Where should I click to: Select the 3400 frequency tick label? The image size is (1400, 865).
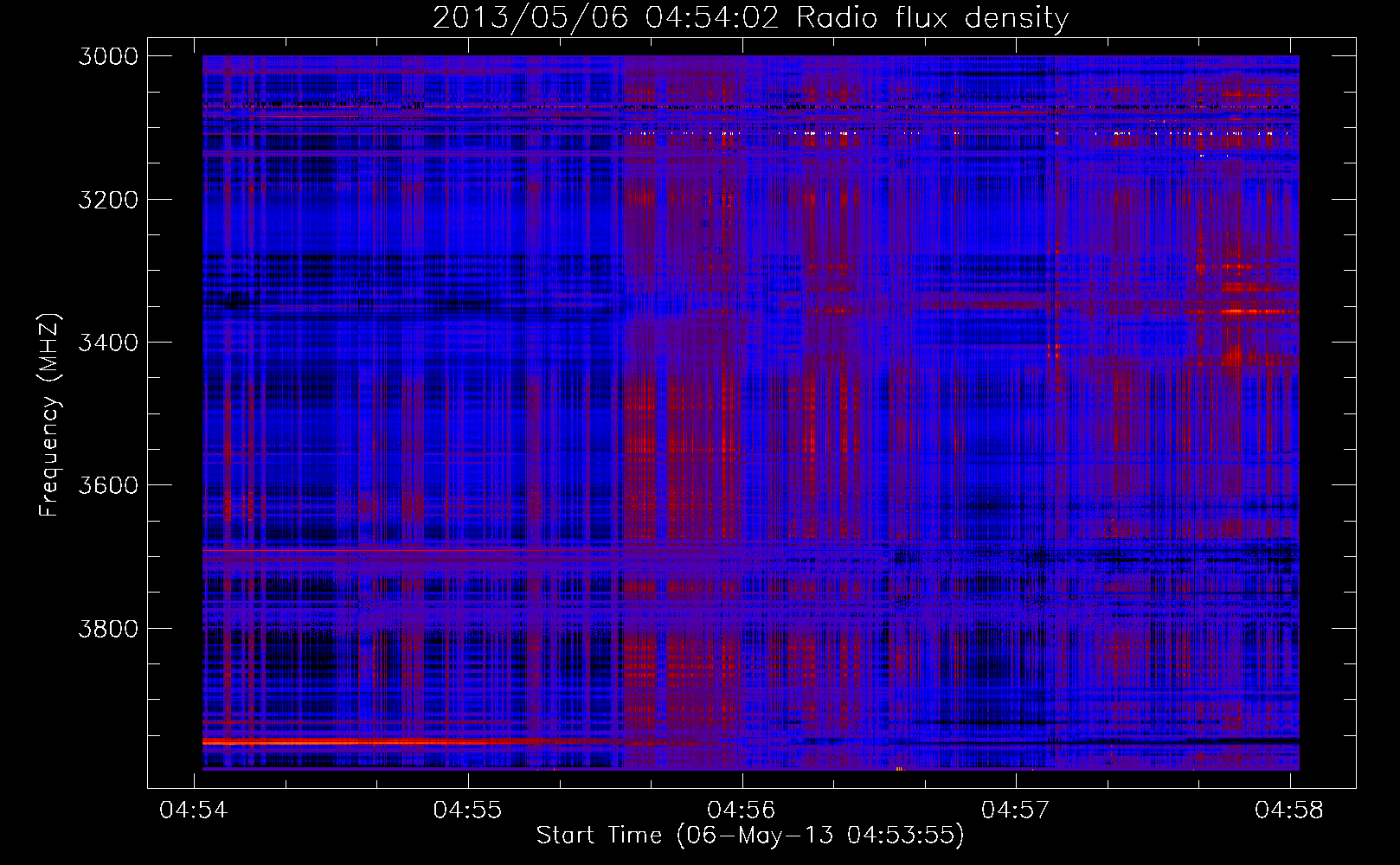pos(108,343)
